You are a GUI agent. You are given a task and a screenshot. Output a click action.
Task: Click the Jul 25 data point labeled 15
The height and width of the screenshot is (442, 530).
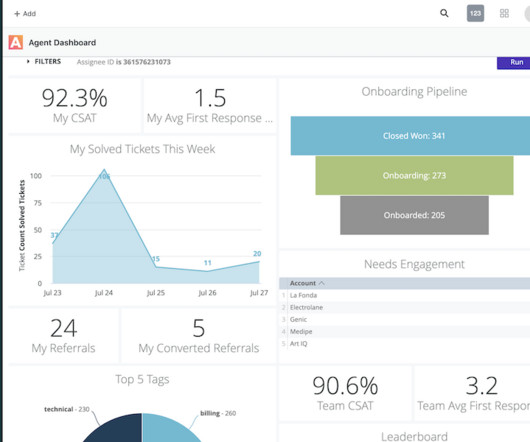(156, 267)
